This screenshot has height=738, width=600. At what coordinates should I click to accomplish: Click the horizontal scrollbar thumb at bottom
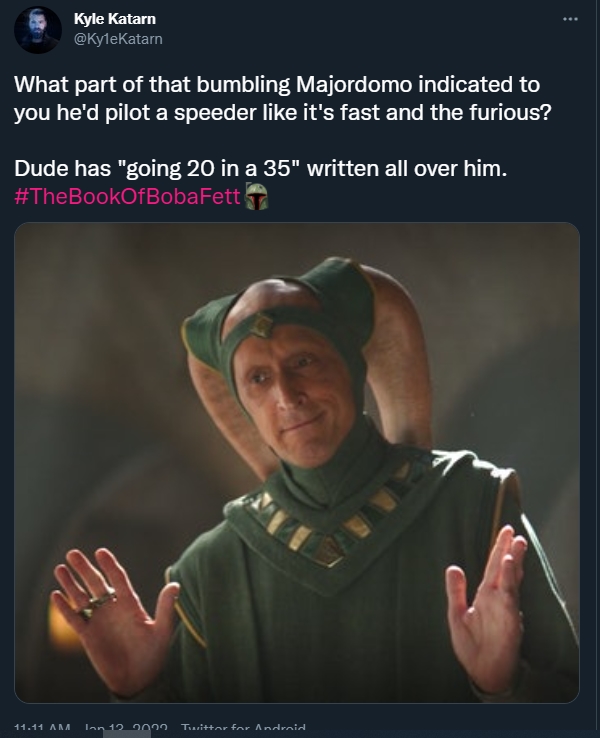127,734
